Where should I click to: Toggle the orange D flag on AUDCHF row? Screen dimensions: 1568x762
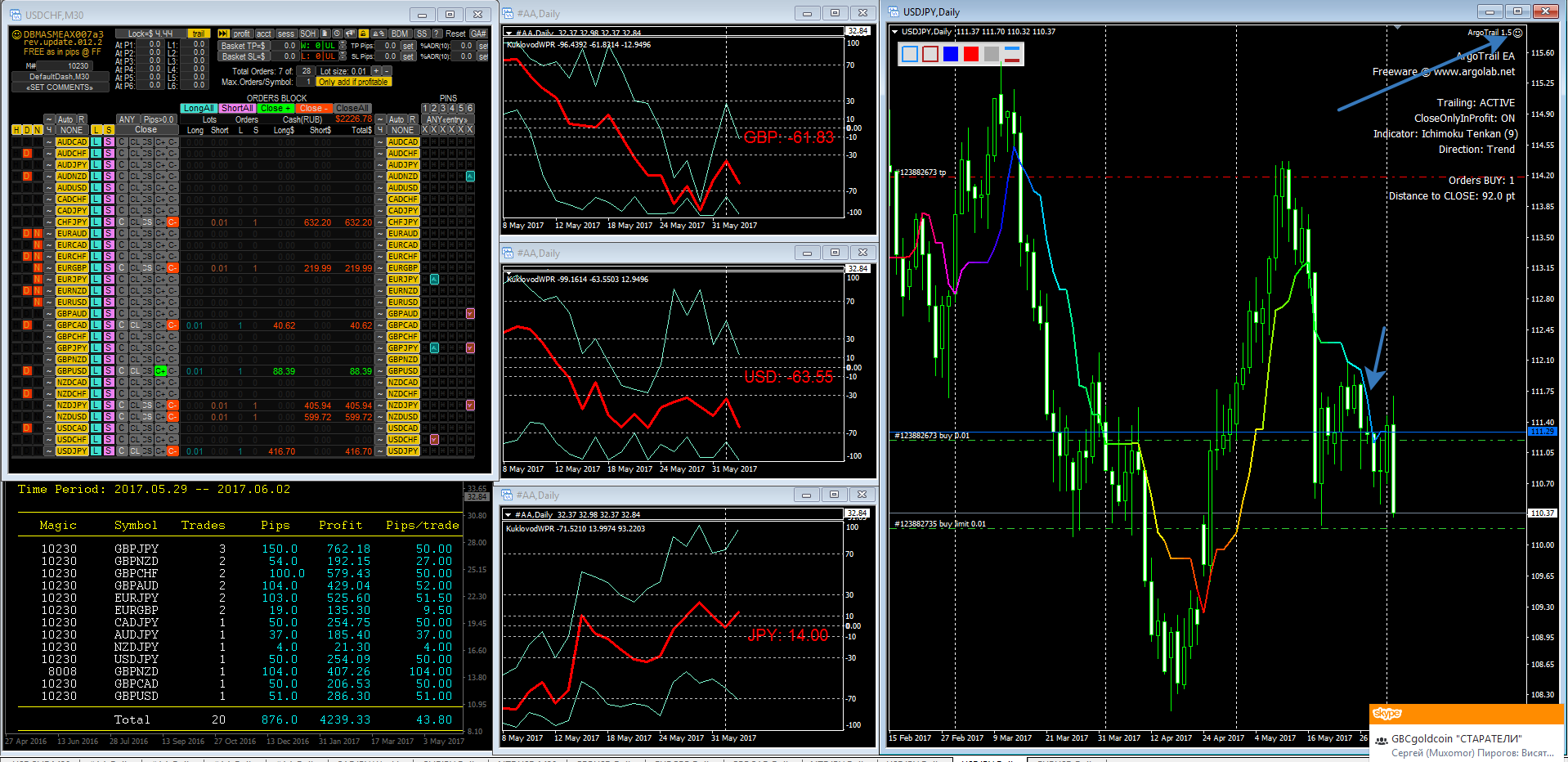pos(27,153)
